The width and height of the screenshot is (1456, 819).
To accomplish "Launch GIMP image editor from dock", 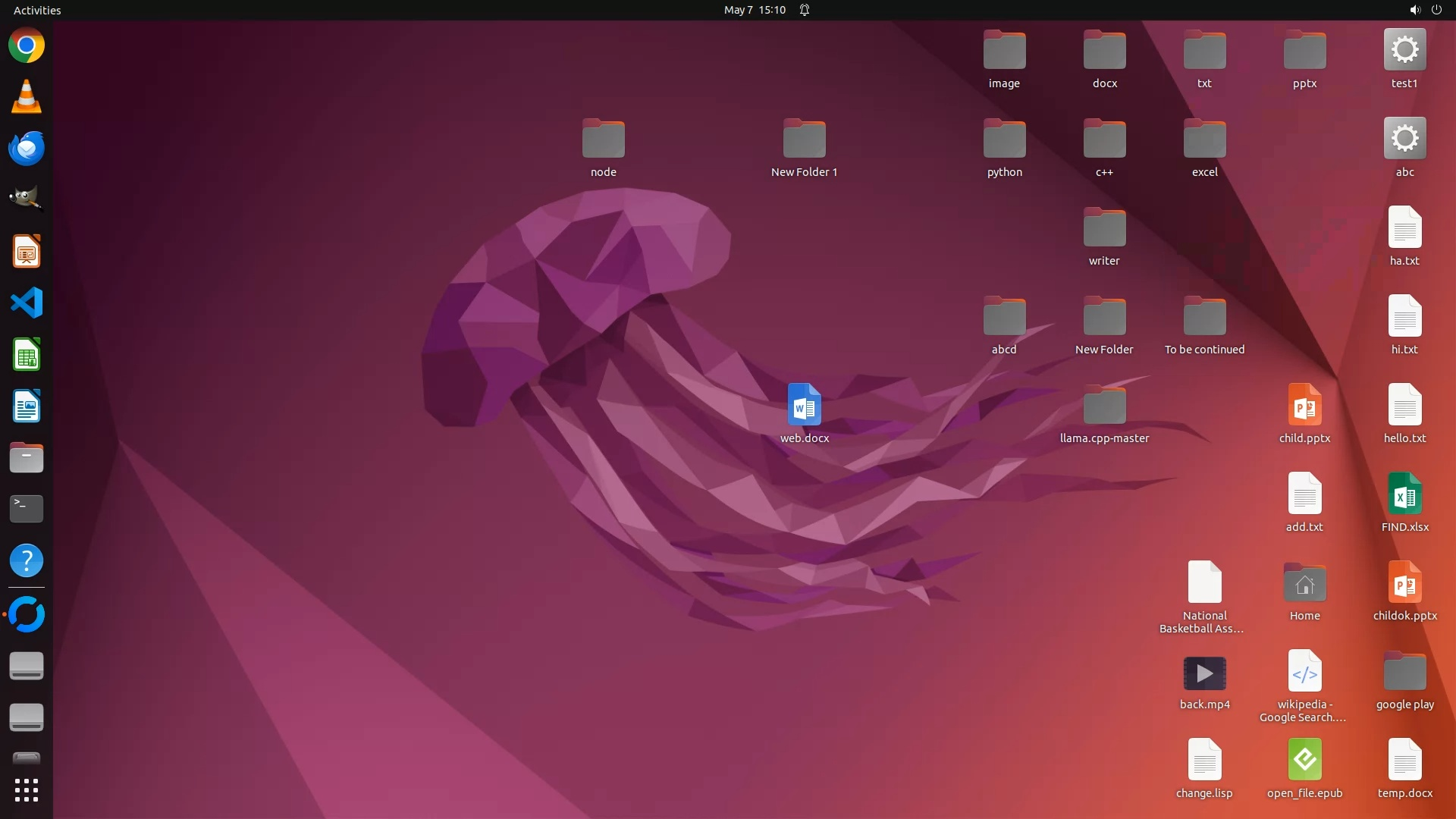I will click(x=27, y=199).
